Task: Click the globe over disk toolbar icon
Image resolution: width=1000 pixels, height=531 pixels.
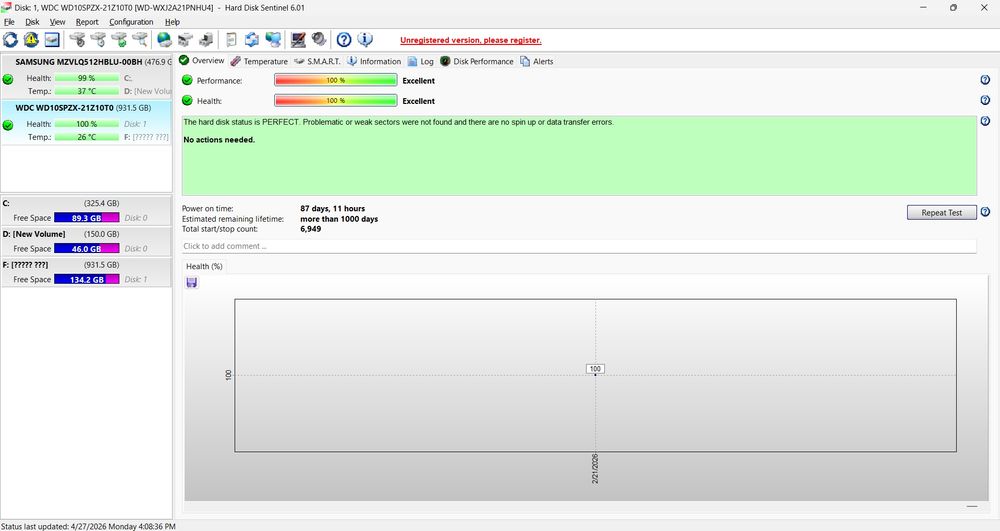Action: (165, 40)
